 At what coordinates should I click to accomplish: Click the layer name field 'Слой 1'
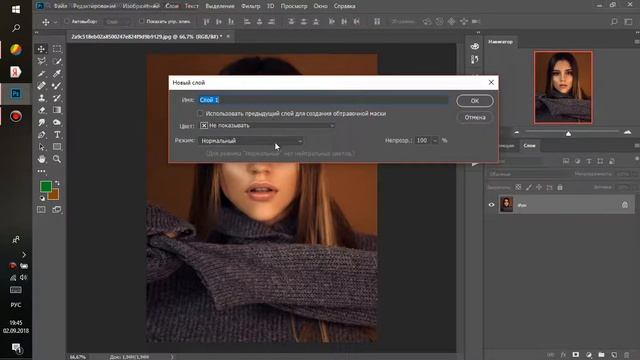[x=323, y=100]
